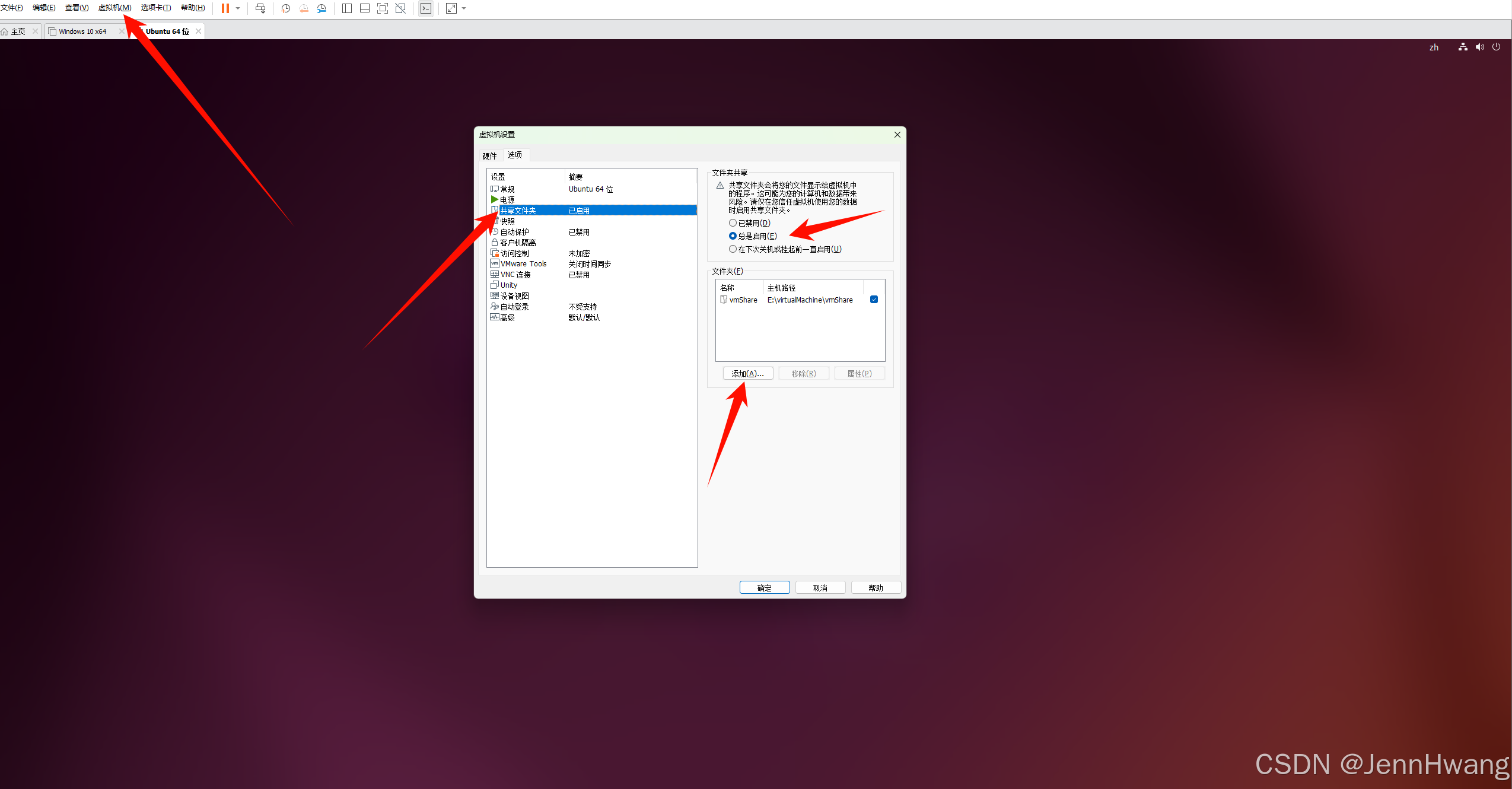Select 在下次关机或挂起前一直启用 radio option
1512x789 pixels.
[733, 249]
